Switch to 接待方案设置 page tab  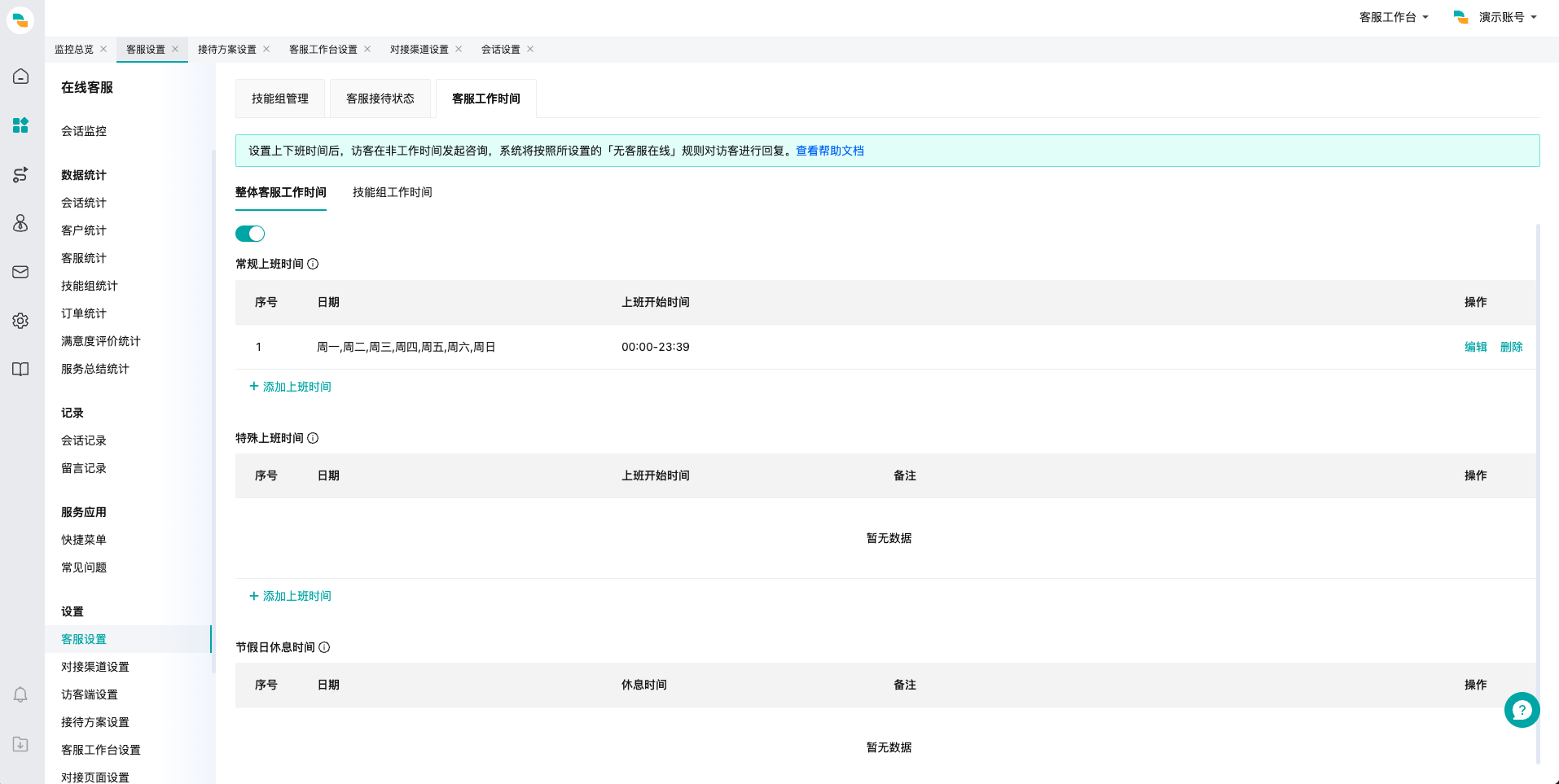tap(227, 49)
